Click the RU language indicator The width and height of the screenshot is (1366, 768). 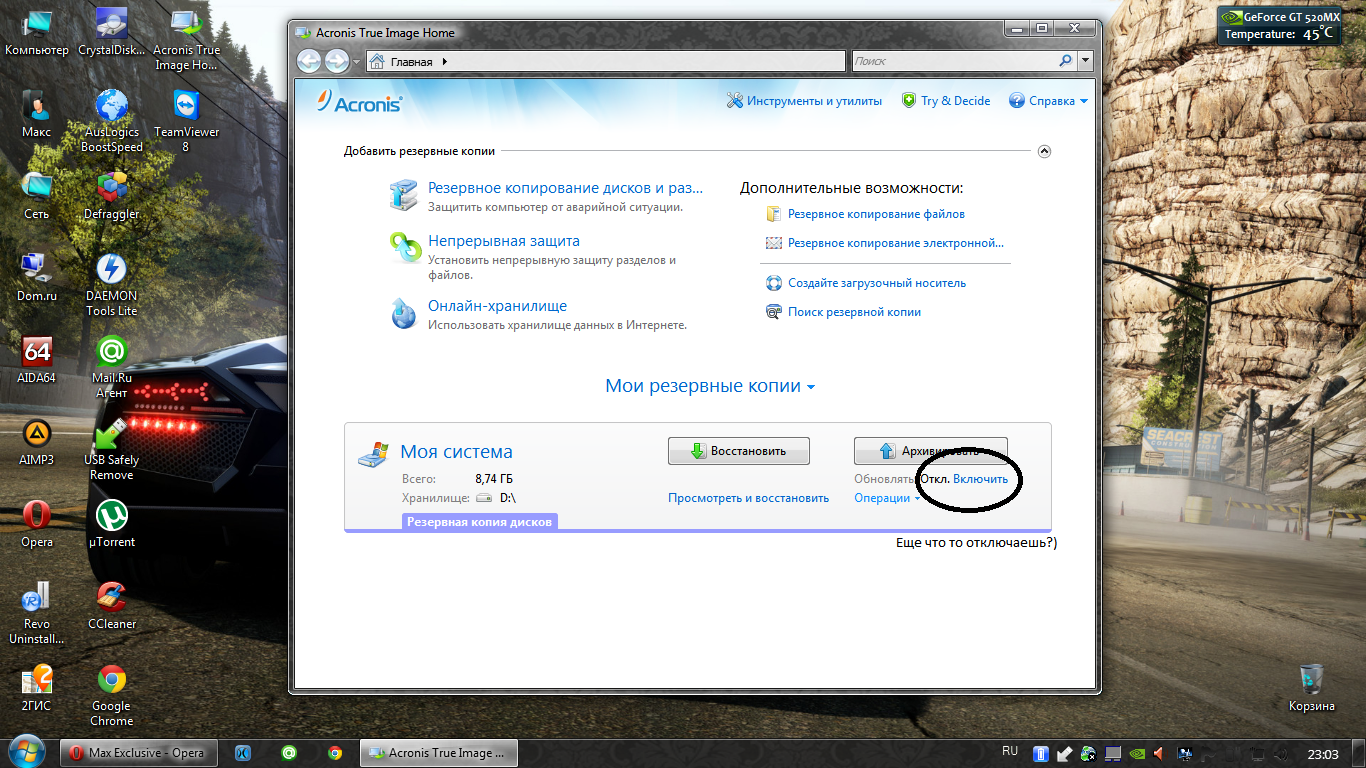tap(1010, 752)
